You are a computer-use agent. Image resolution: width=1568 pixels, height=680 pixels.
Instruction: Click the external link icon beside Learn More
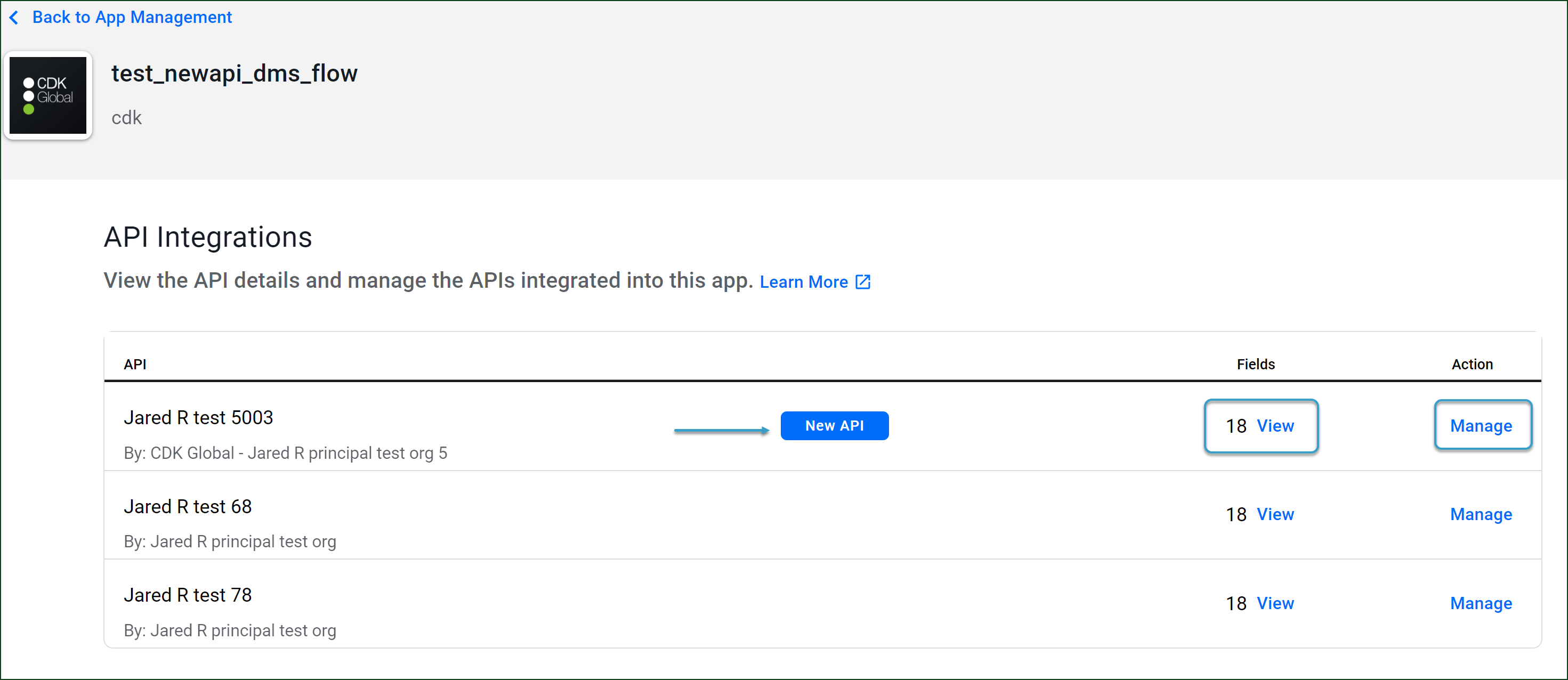click(862, 282)
